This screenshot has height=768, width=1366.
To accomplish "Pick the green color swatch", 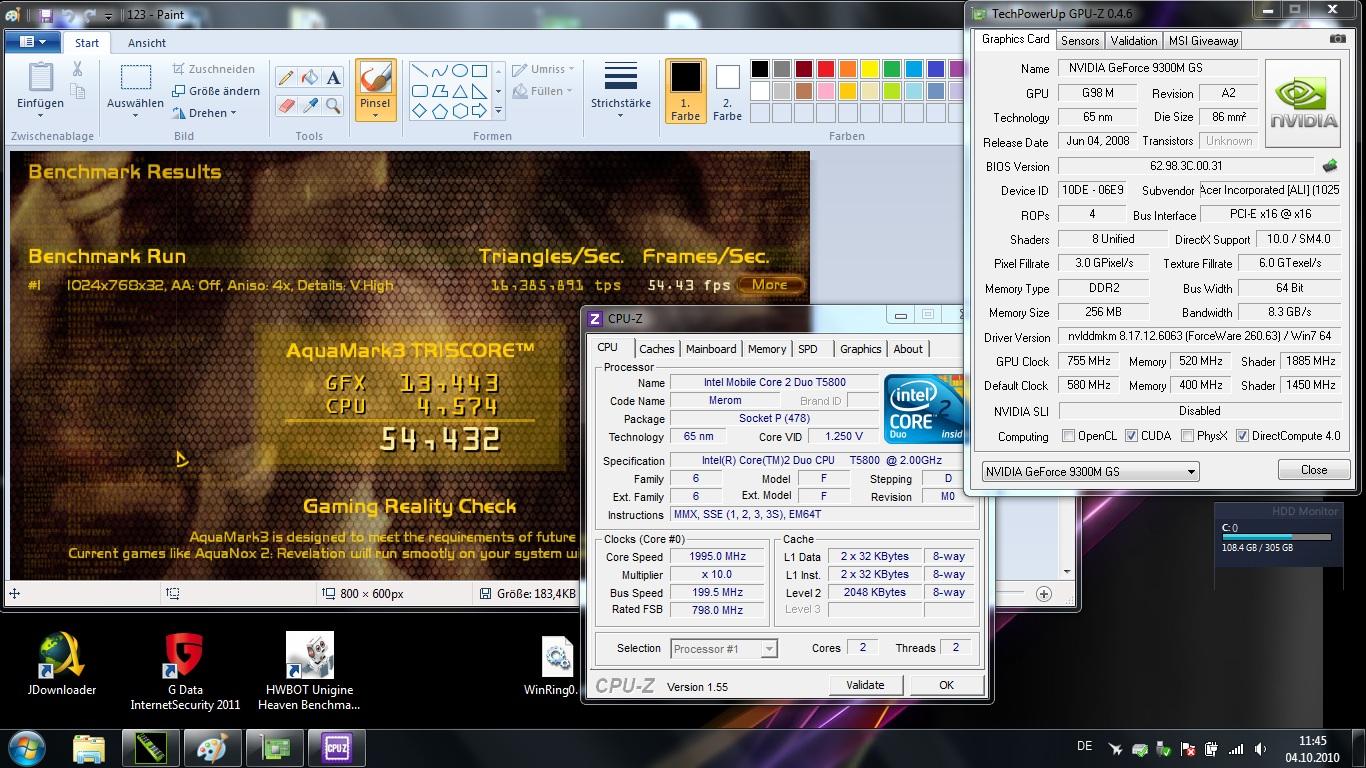I will (x=892, y=69).
